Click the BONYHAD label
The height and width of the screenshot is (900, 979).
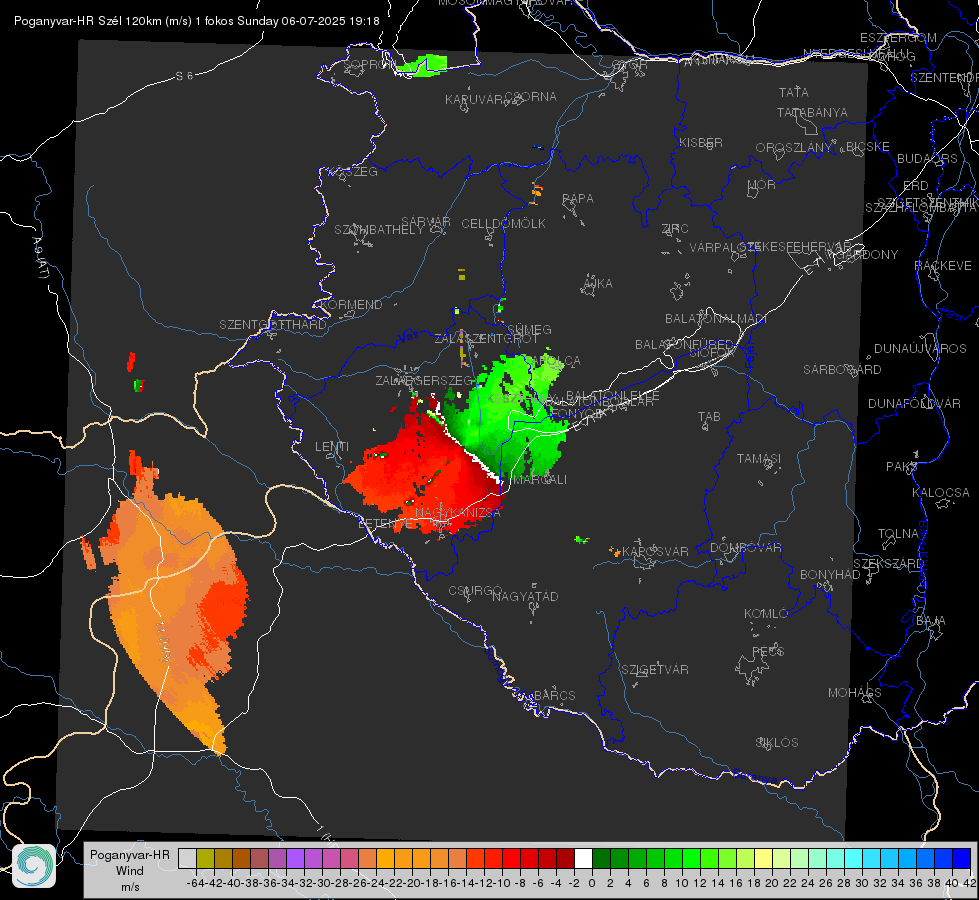coord(830,575)
